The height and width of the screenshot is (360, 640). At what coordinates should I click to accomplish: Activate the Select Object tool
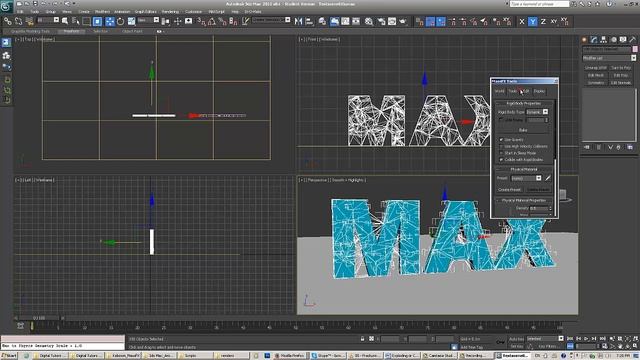click(x=65, y=21)
